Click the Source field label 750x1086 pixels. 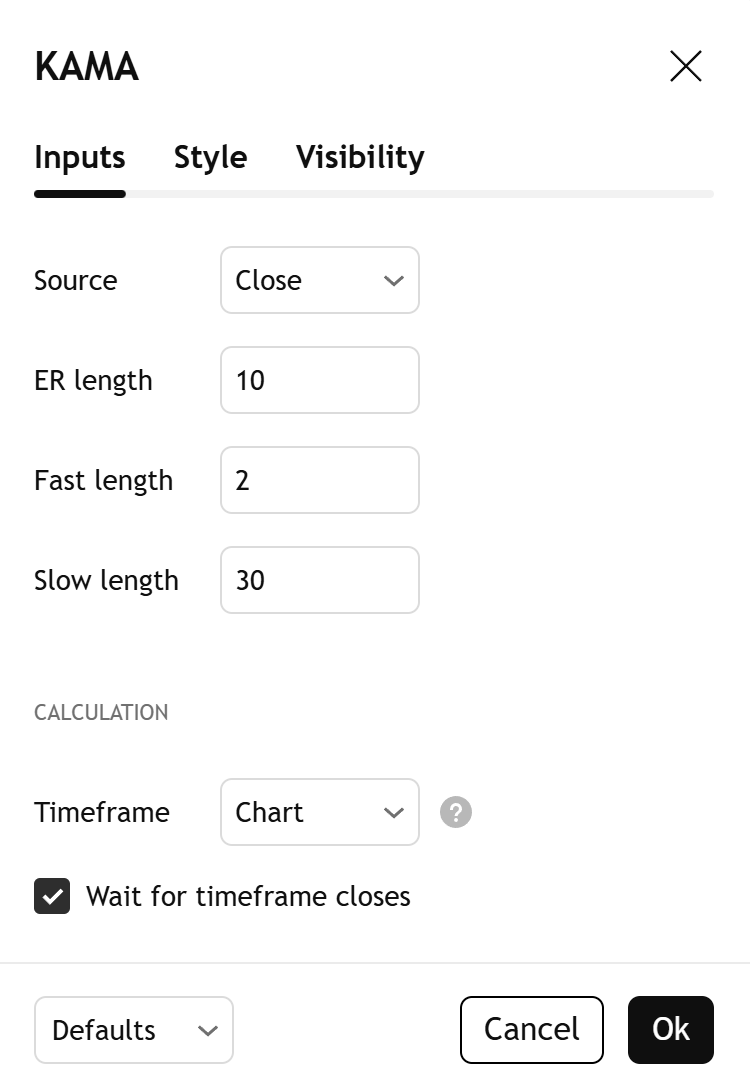[x=76, y=280]
